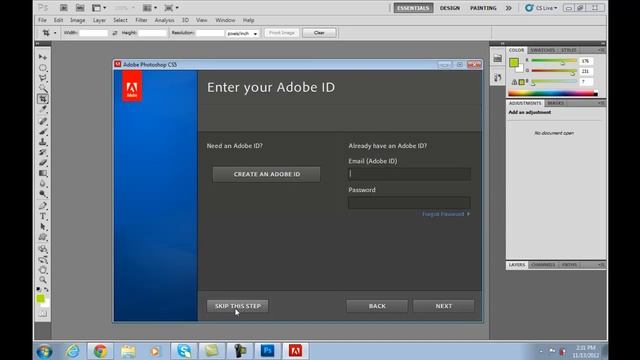Select the History Brush tool
This screenshot has height=360, width=640.
coord(42,153)
